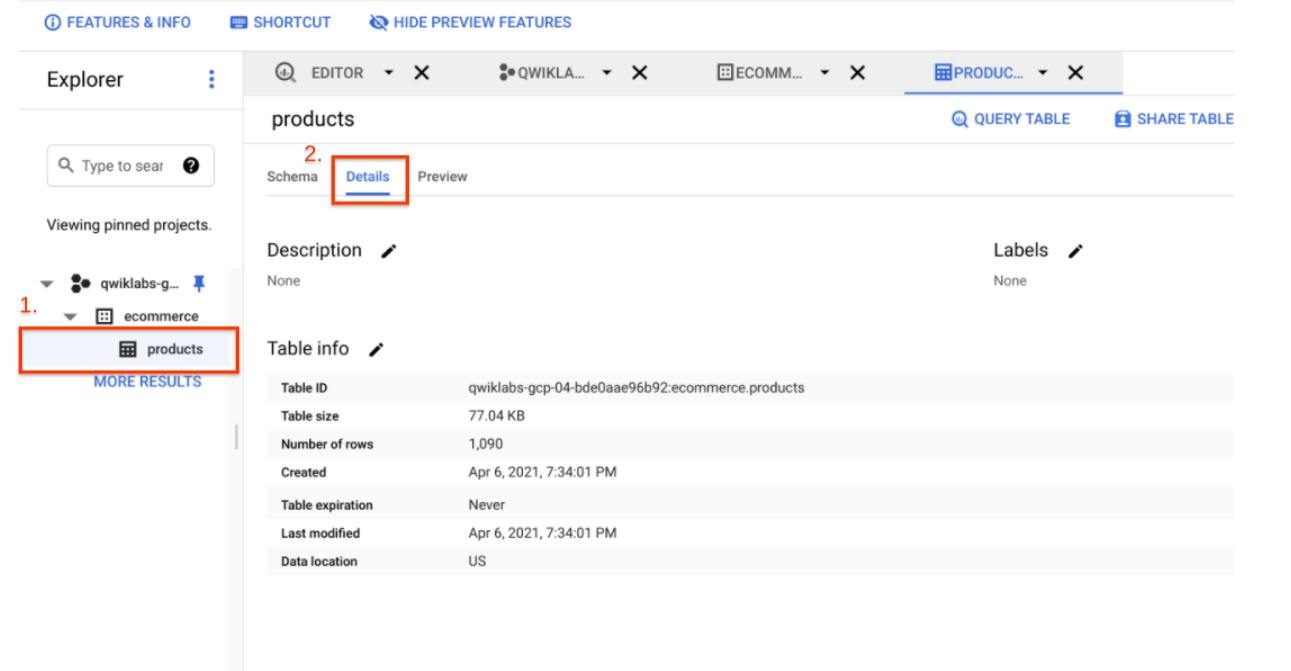Click the More Results link
Viewport: 1291px width, 671px height.
point(147,382)
